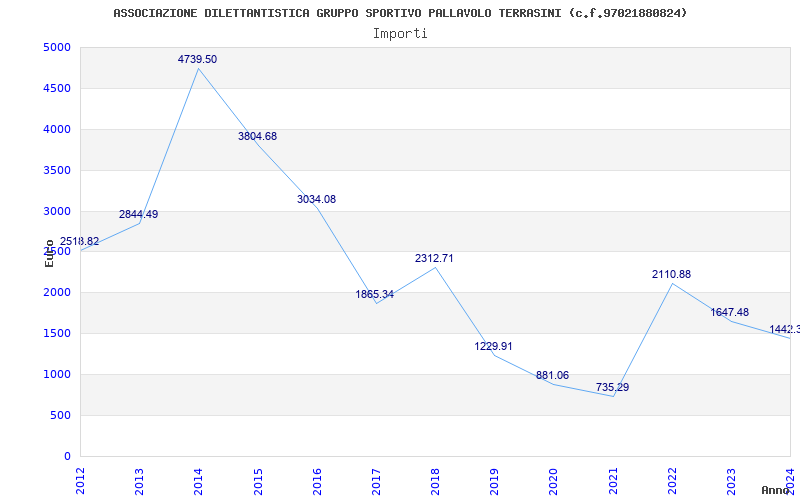Image resolution: width=800 pixels, height=500 pixels.
Task: Click the 'Euro' y-axis label
Action: click(x=49, y=254)
